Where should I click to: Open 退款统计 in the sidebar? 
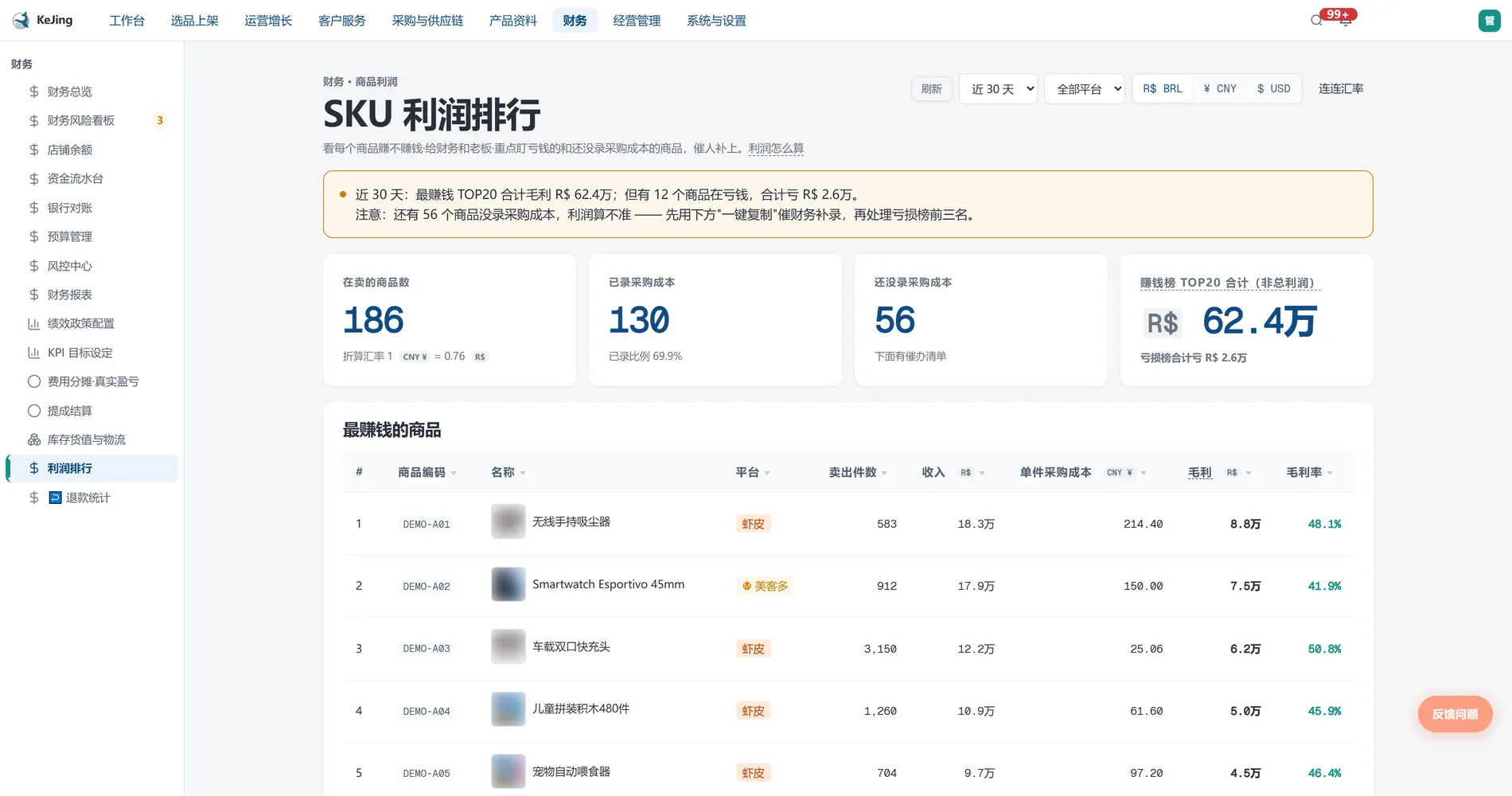coord(88,497)
